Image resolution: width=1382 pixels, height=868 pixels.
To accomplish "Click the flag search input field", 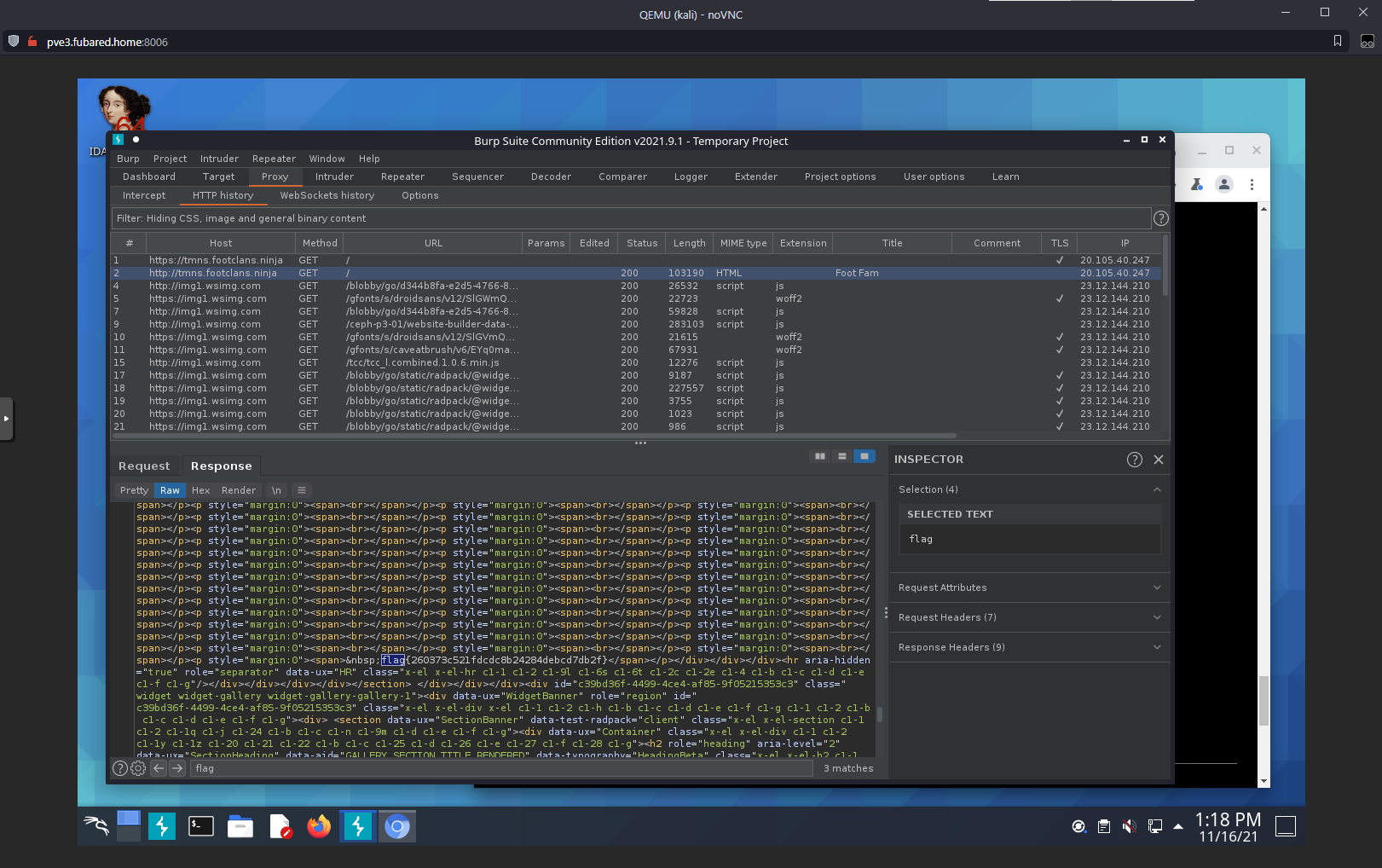I will pyautogui.click(x=501, y=768).
